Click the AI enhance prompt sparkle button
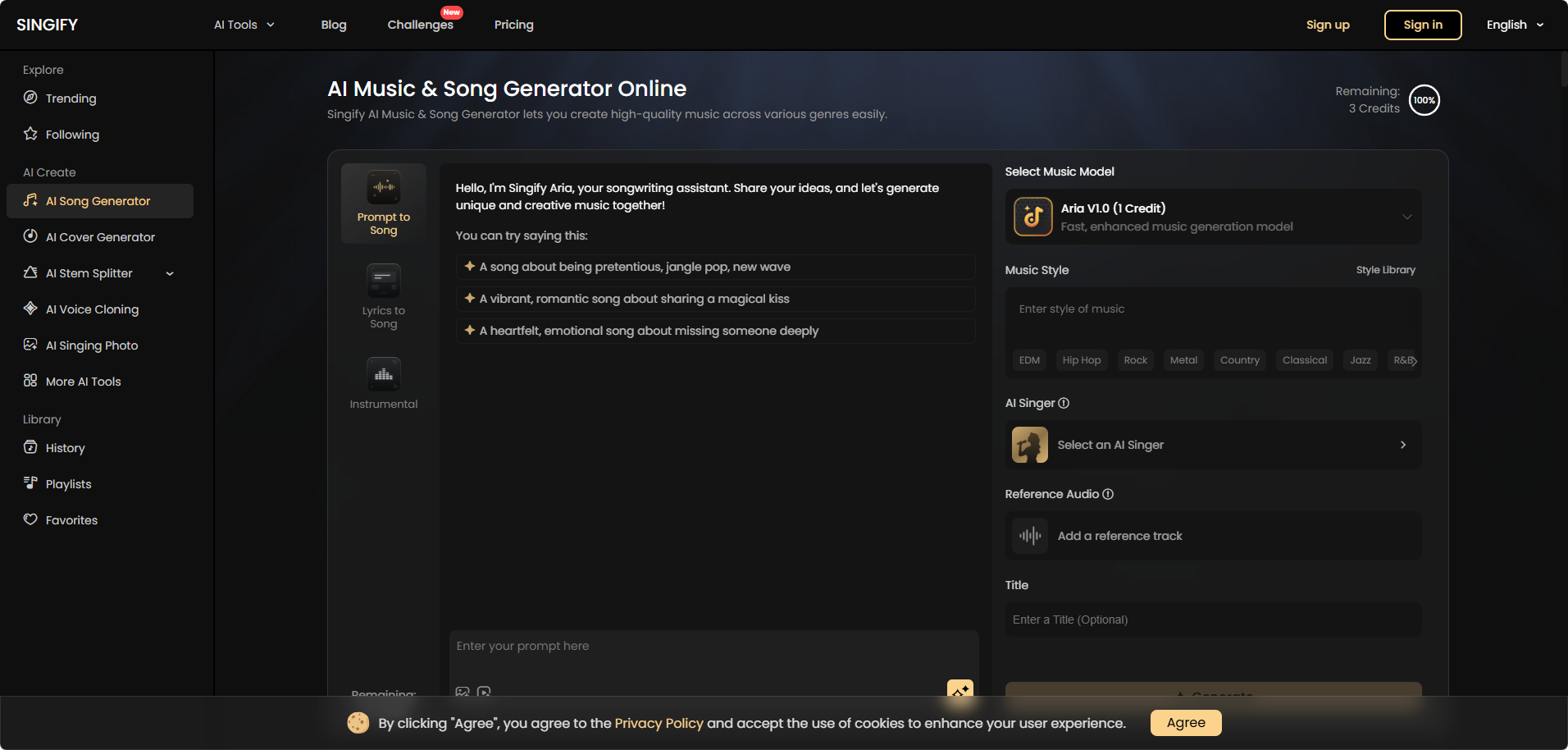Screen dimensions: 1568x750 (x=960, y=691)
